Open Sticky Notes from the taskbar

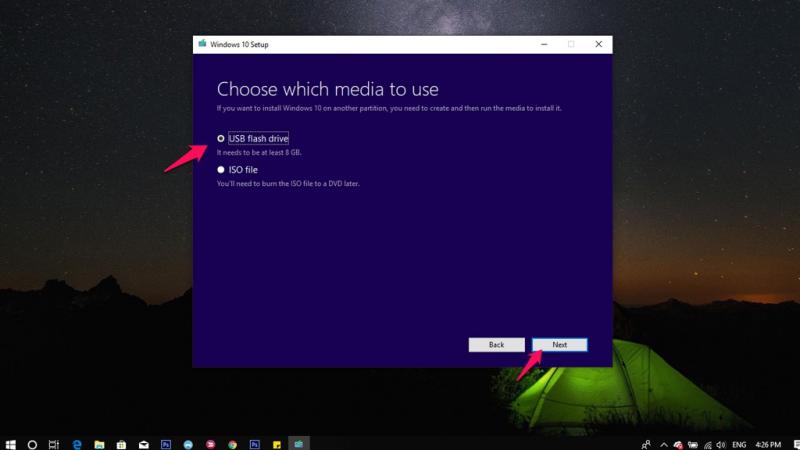pos(276,443)
